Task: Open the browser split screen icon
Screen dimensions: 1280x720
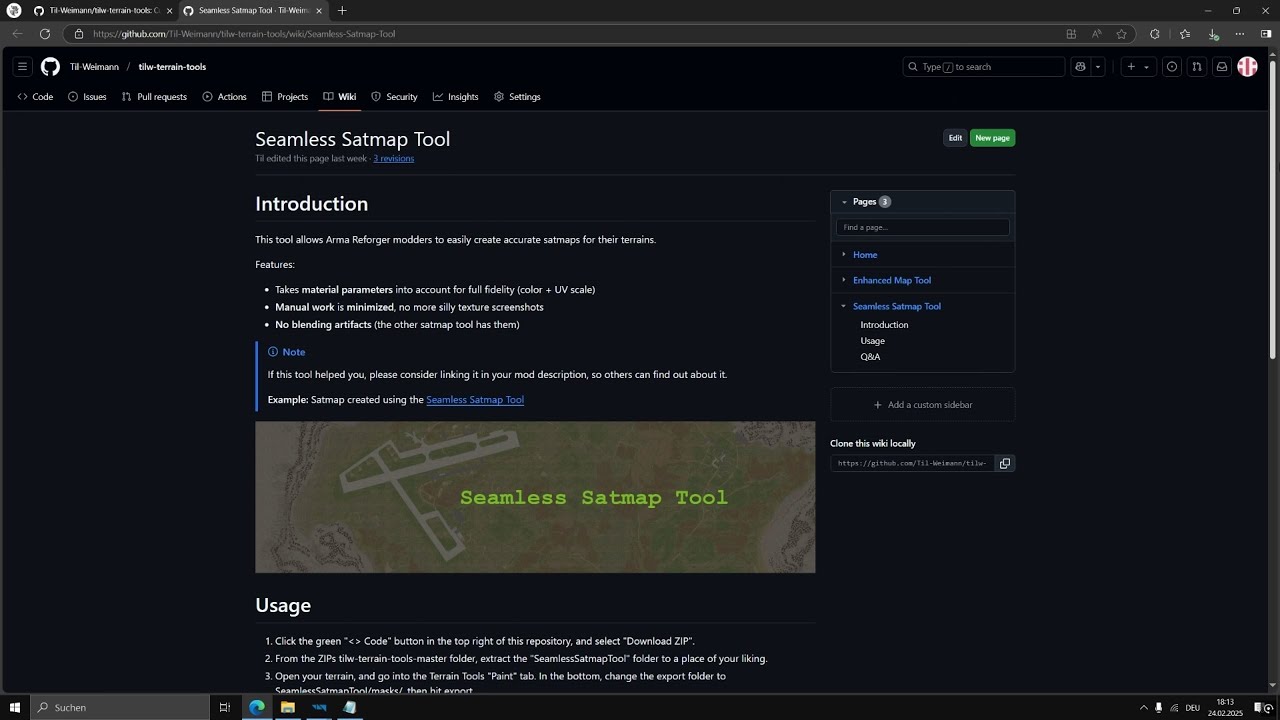Action: 1071,34
